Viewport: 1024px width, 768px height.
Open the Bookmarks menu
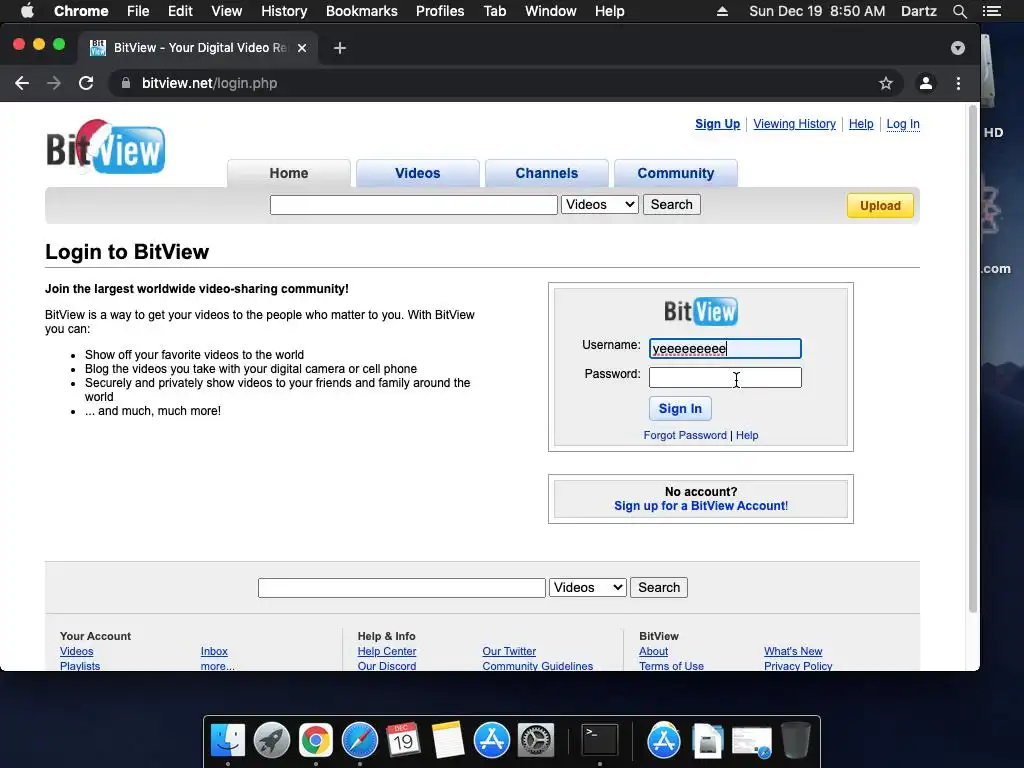coord(361,11)
